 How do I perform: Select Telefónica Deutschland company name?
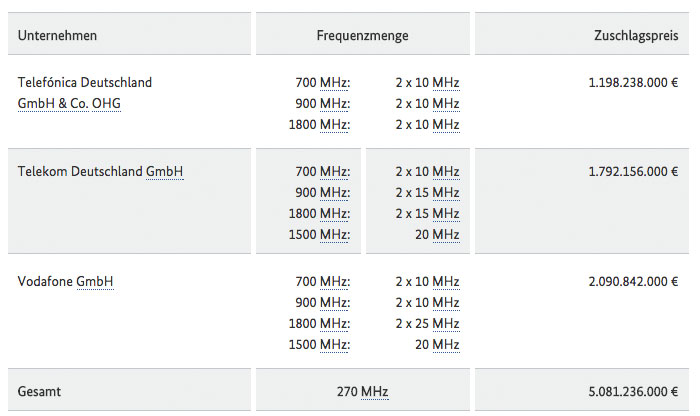[x=85, y=83]
